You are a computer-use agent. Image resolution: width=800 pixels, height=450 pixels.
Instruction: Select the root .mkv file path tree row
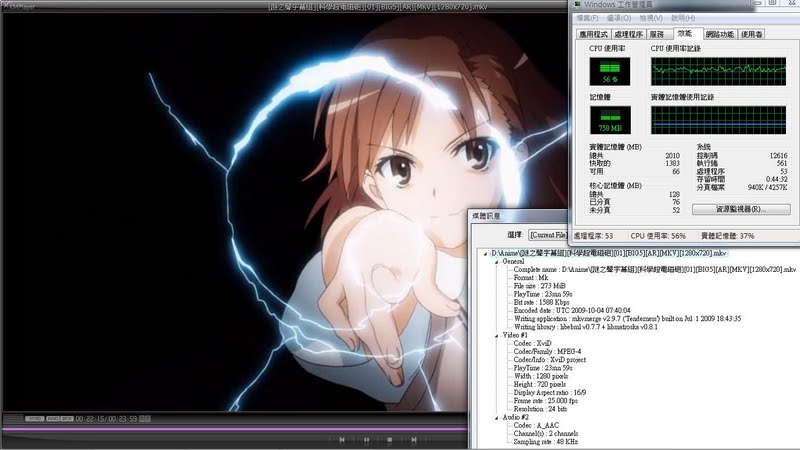click(x=608, y=253)
